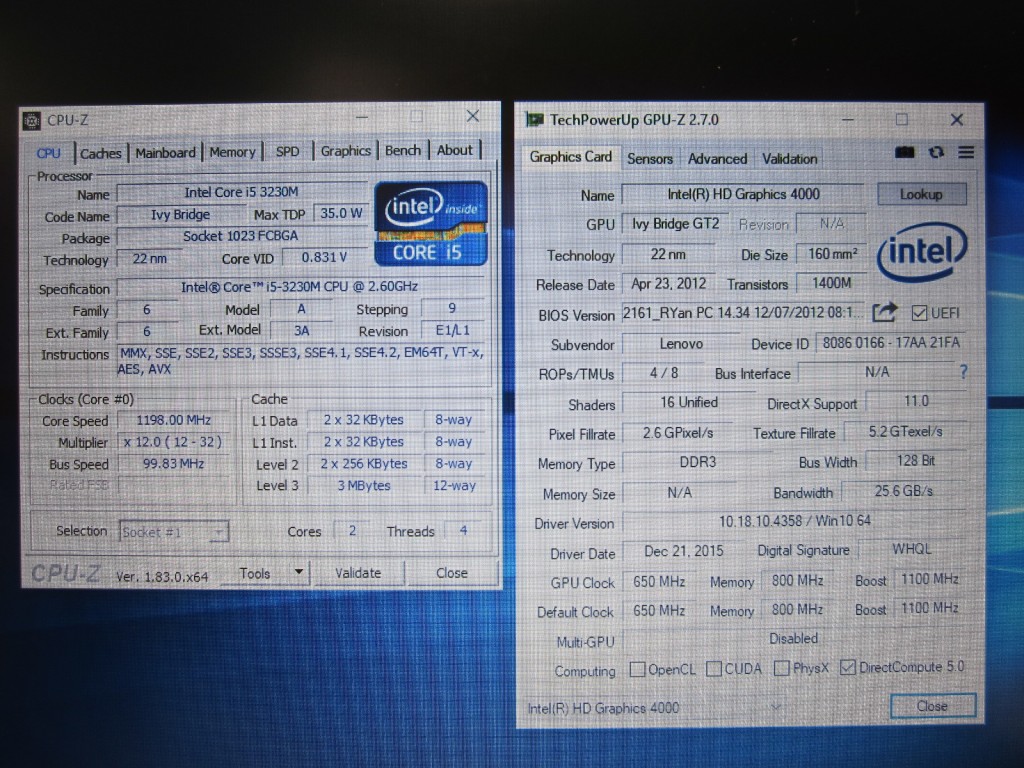Click the CPU-Z title bar app icon

(32, 120)
